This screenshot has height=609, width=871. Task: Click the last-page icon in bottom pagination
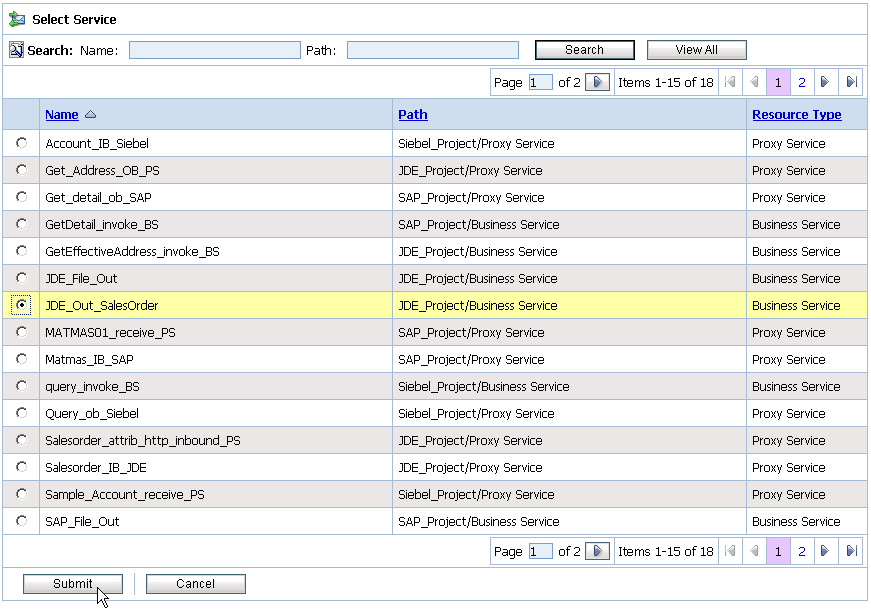pos(851,550)
